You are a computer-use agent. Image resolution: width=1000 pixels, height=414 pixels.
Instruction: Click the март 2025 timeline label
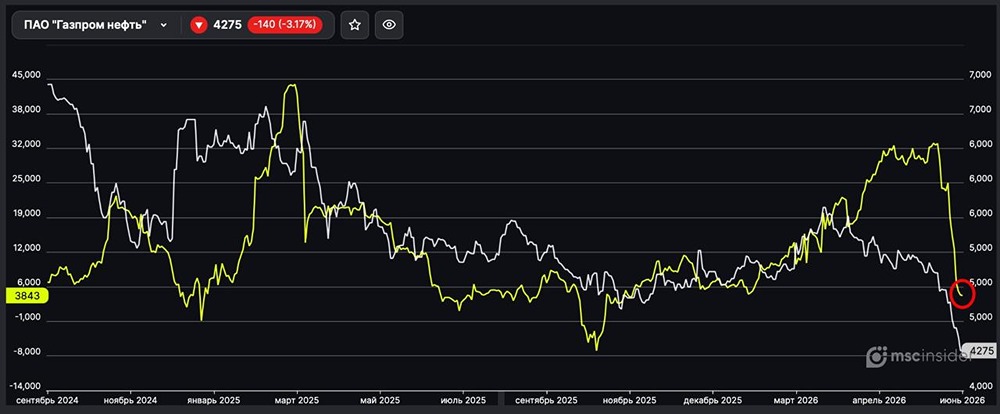coord(297,401)
